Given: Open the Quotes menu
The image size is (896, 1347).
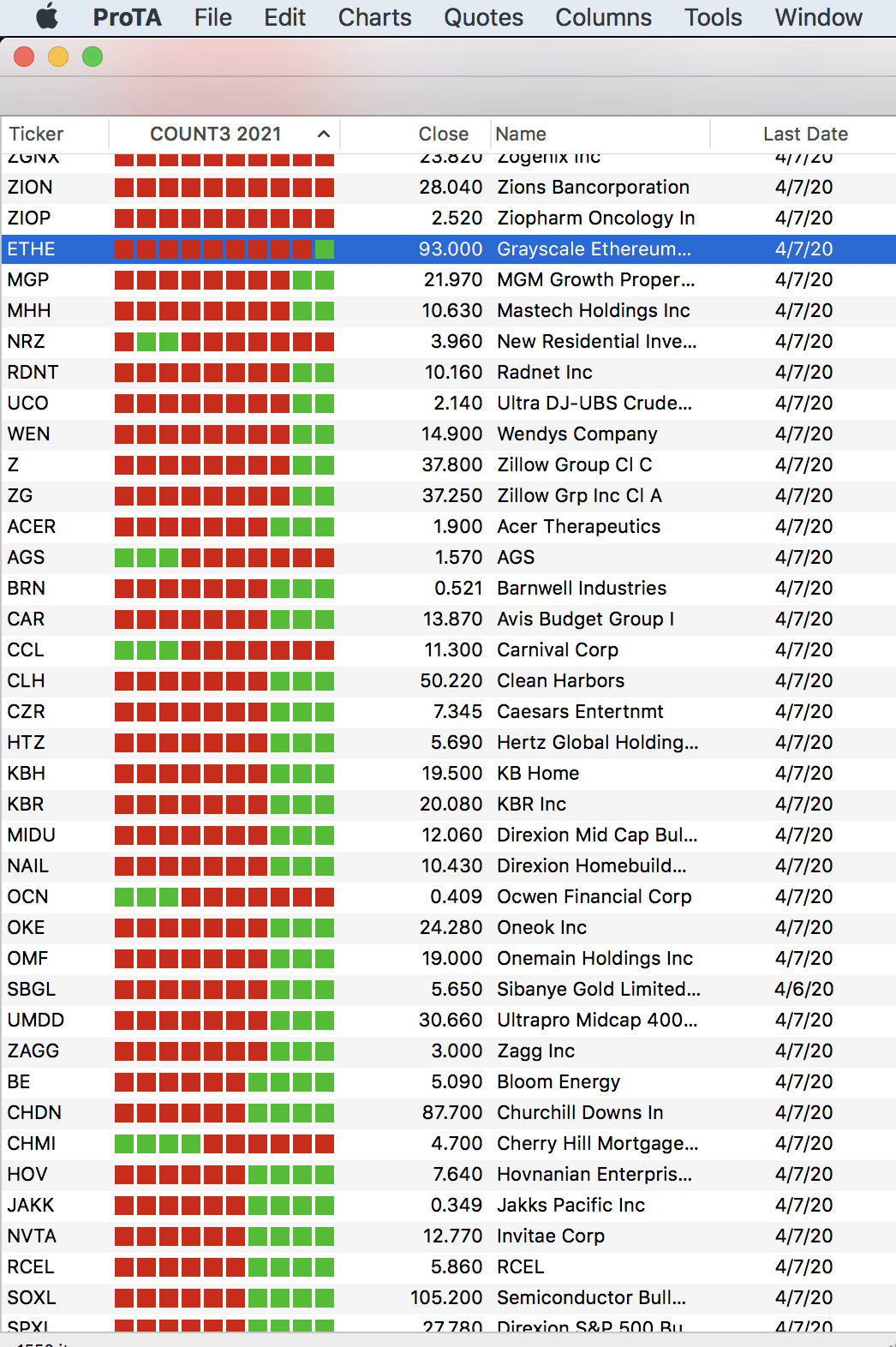Looking at the screenshot, I should (483, 17).
